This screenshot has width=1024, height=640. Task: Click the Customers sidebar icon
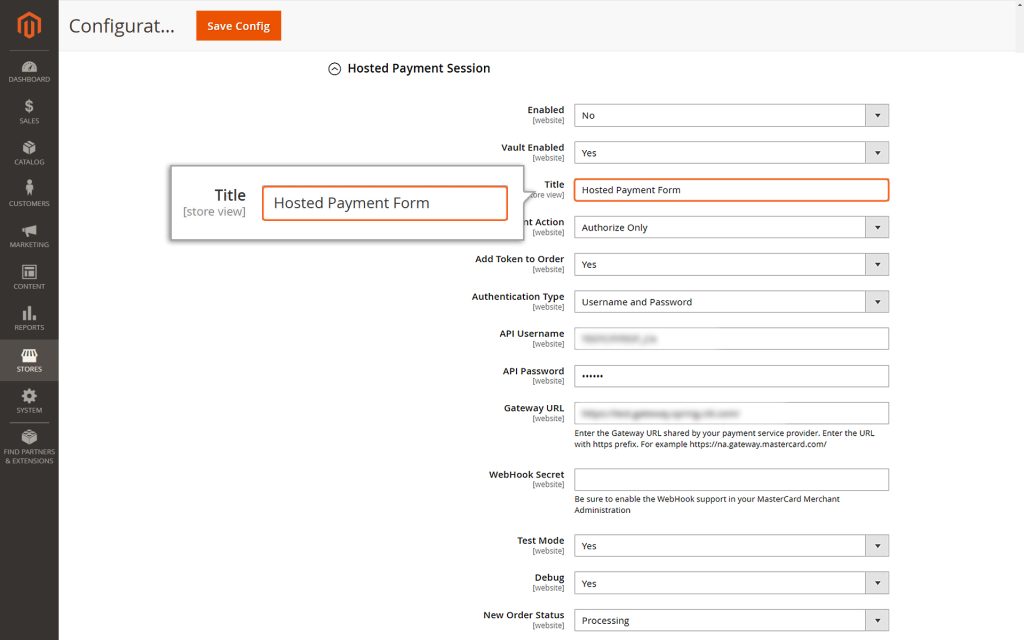coord(28,192)
